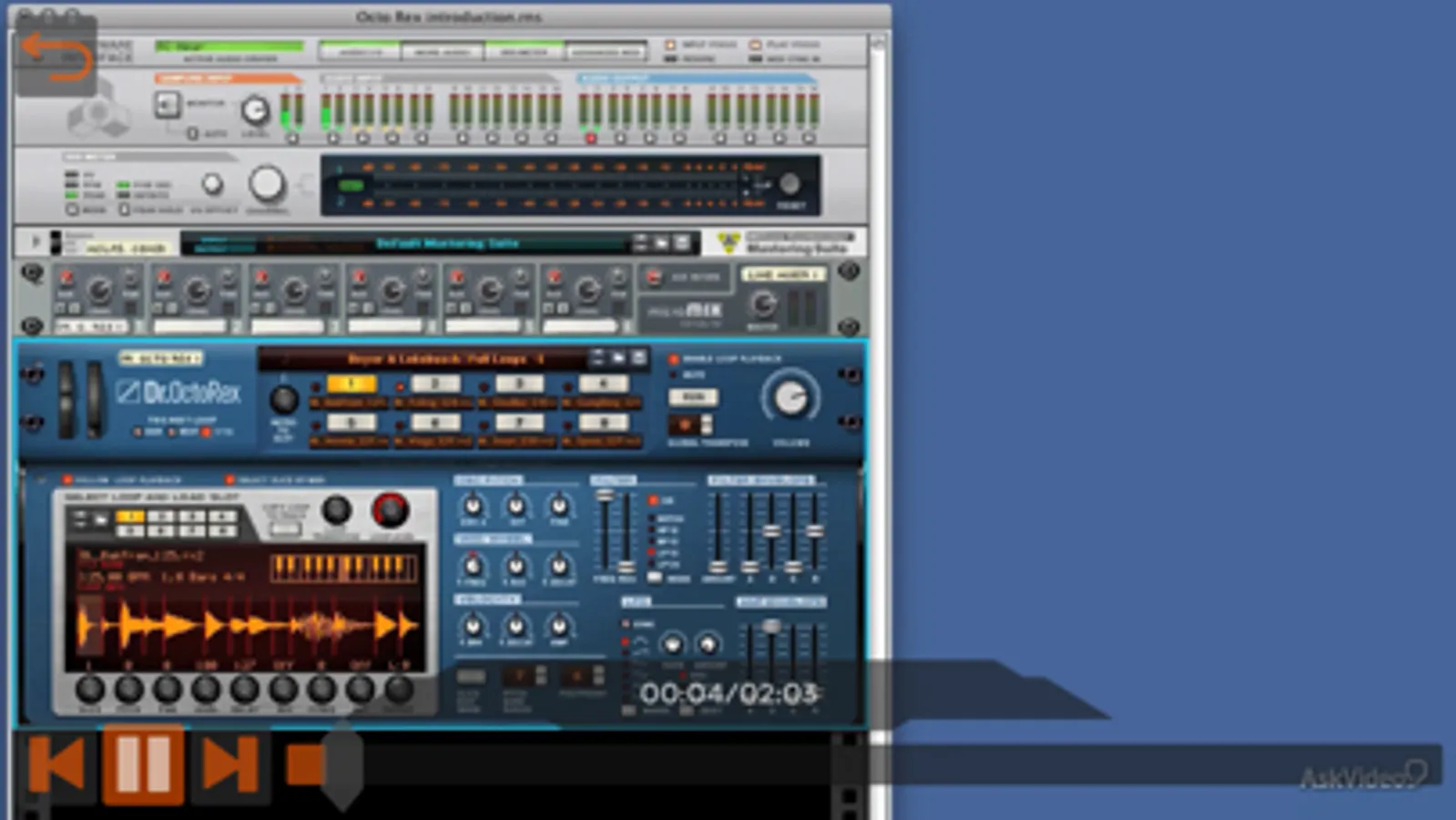
Task: Select loop slot 8 on Dr. Octo Rex
Action: click(603, 423)
